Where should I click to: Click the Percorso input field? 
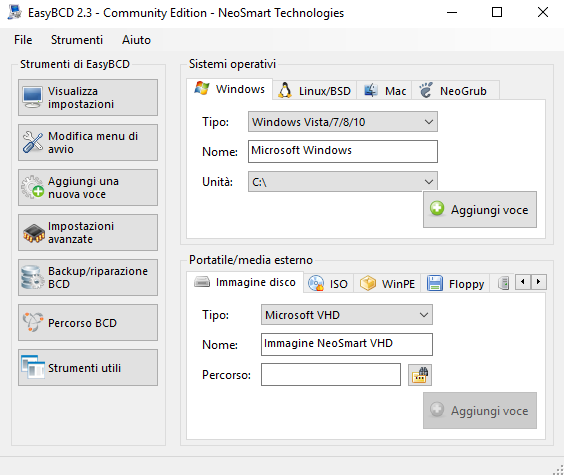tap(331, 374)
